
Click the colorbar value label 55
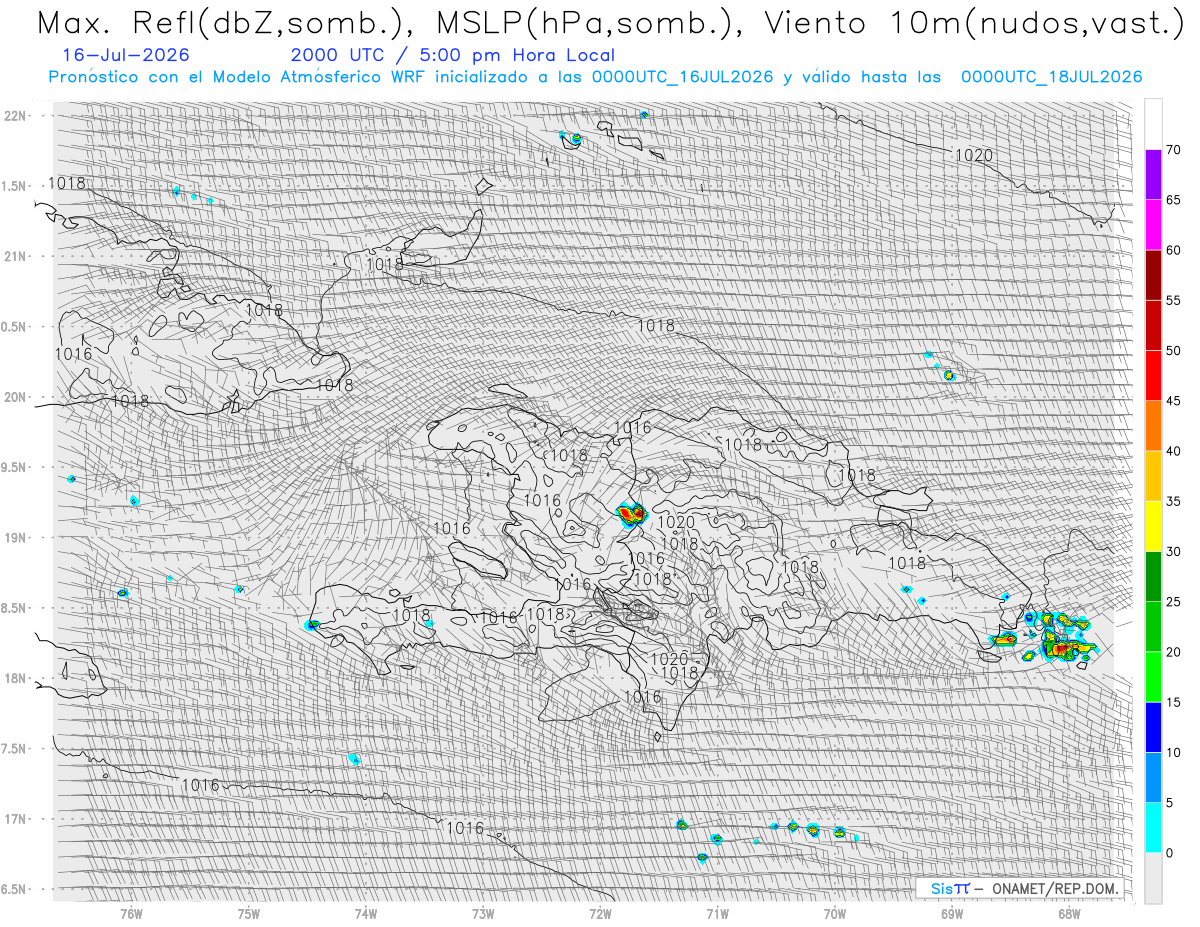(x=1174, y=300)
